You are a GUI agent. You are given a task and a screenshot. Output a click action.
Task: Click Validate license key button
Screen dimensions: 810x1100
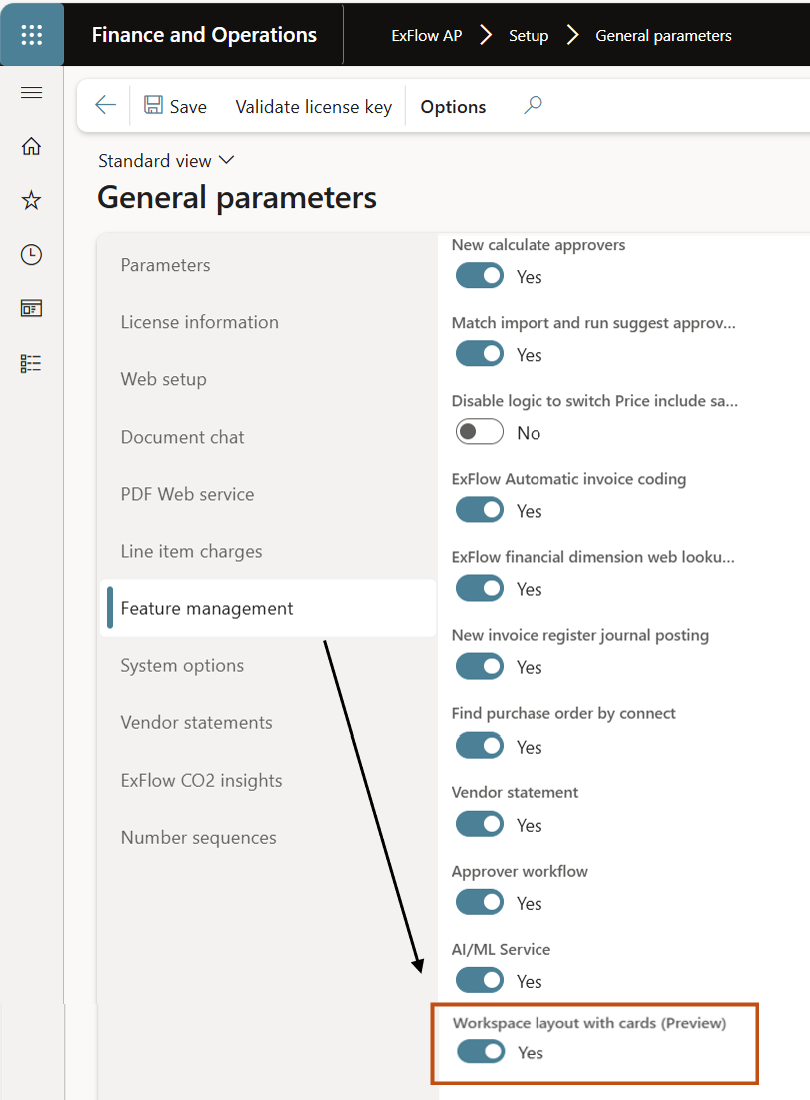(x=313, y=107)
